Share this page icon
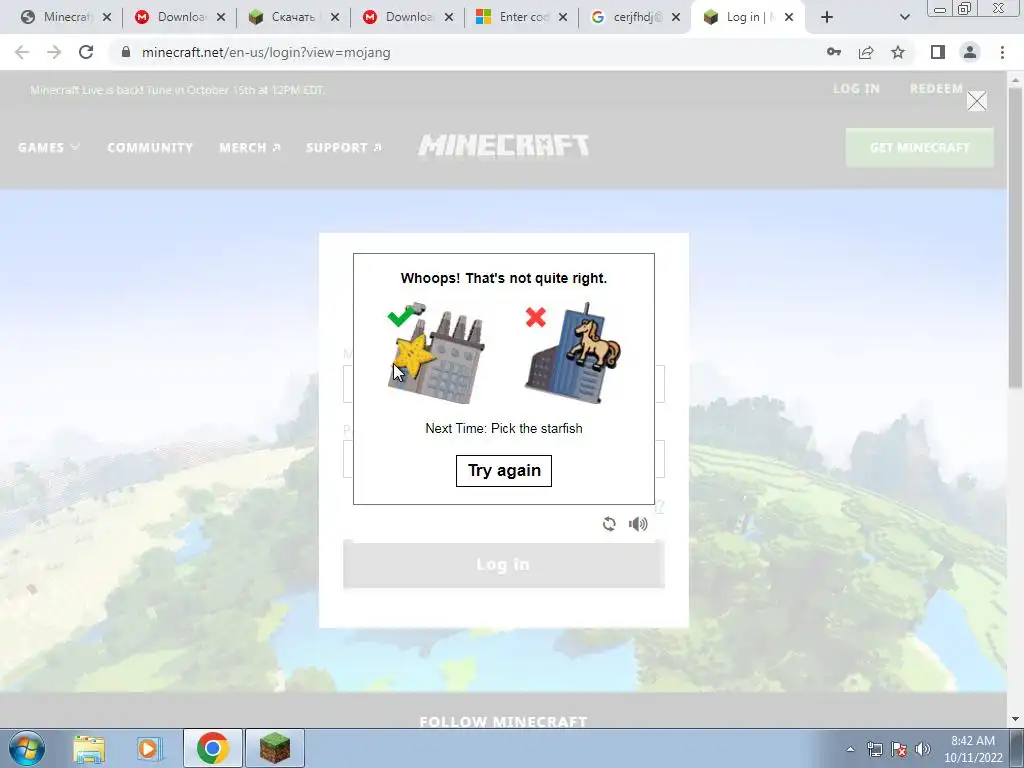This screenshot has width=1024, height=768. tap(866, 52)
